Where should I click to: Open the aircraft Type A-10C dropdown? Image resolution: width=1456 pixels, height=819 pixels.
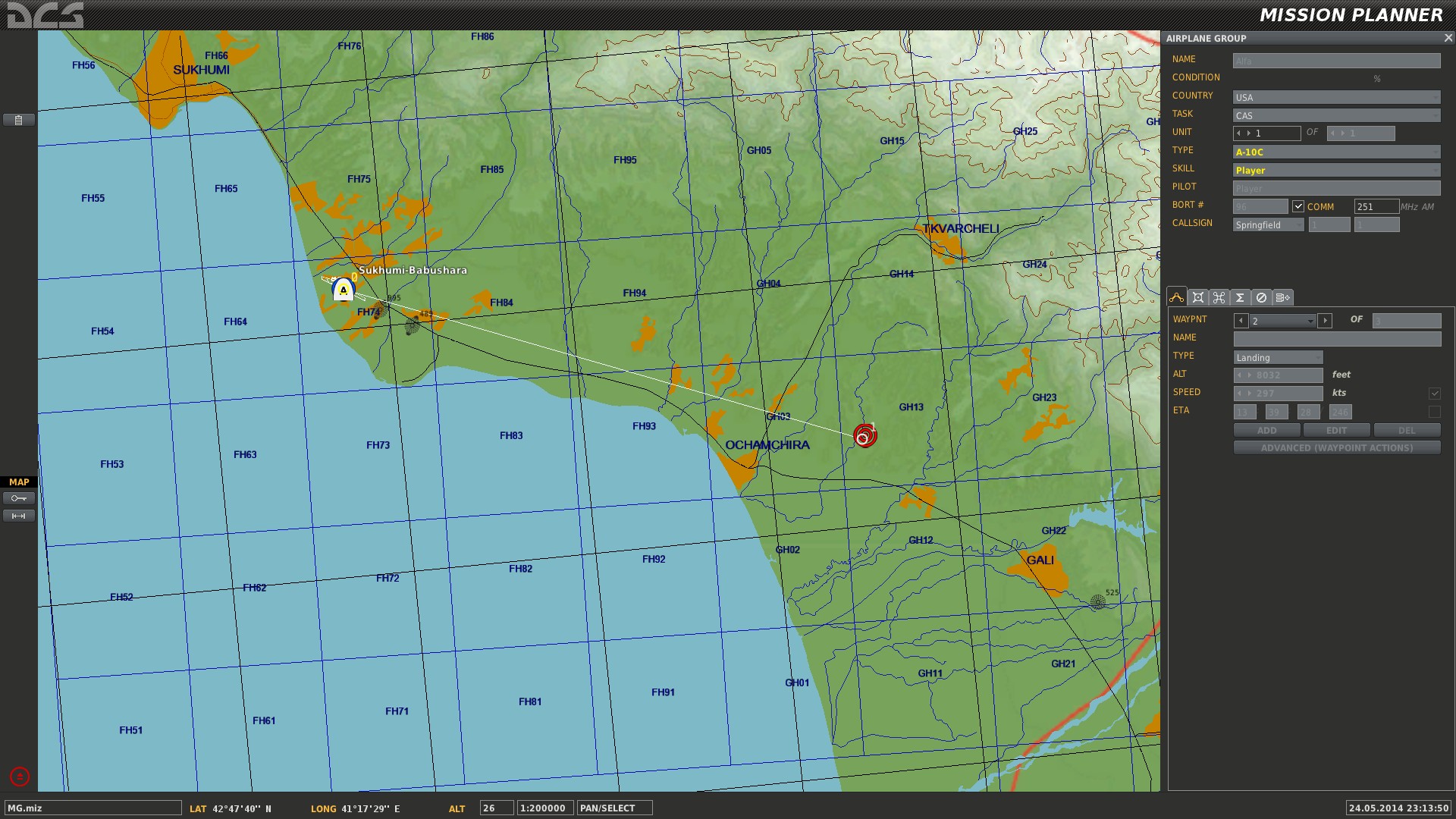point(1337,152)
